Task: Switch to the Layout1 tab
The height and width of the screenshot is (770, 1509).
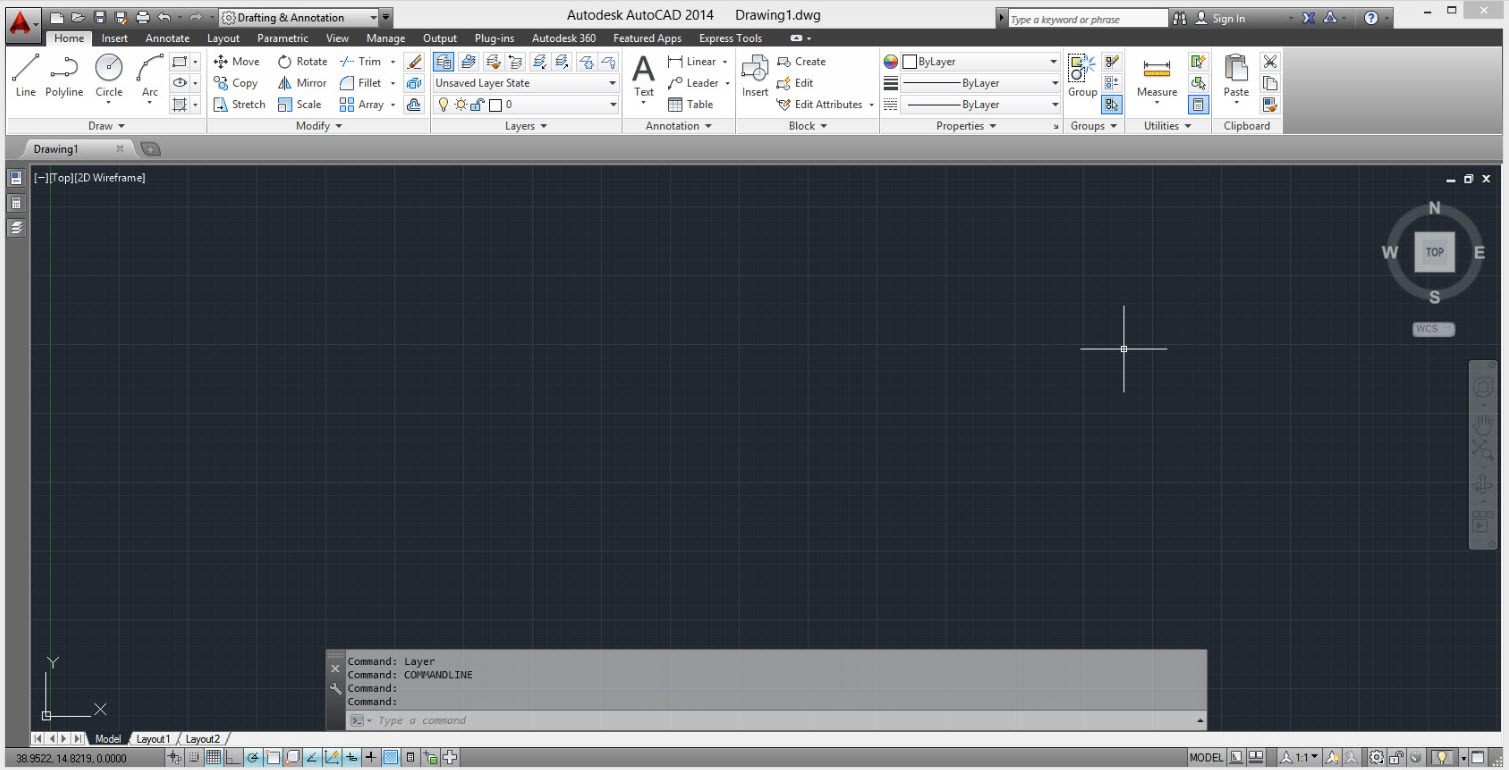Action: coord(153,739)
